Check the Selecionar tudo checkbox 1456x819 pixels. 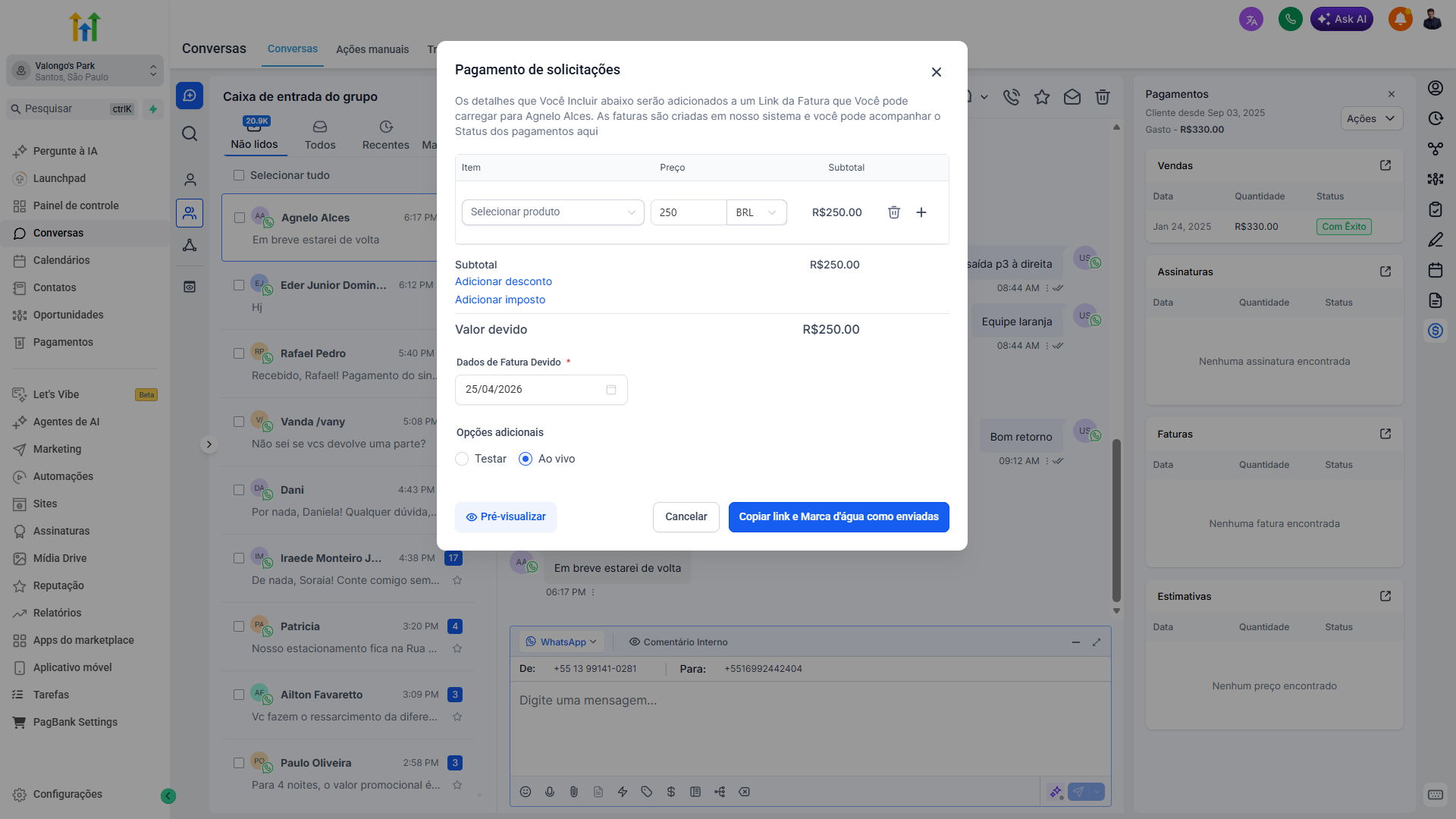coord(239,175)
